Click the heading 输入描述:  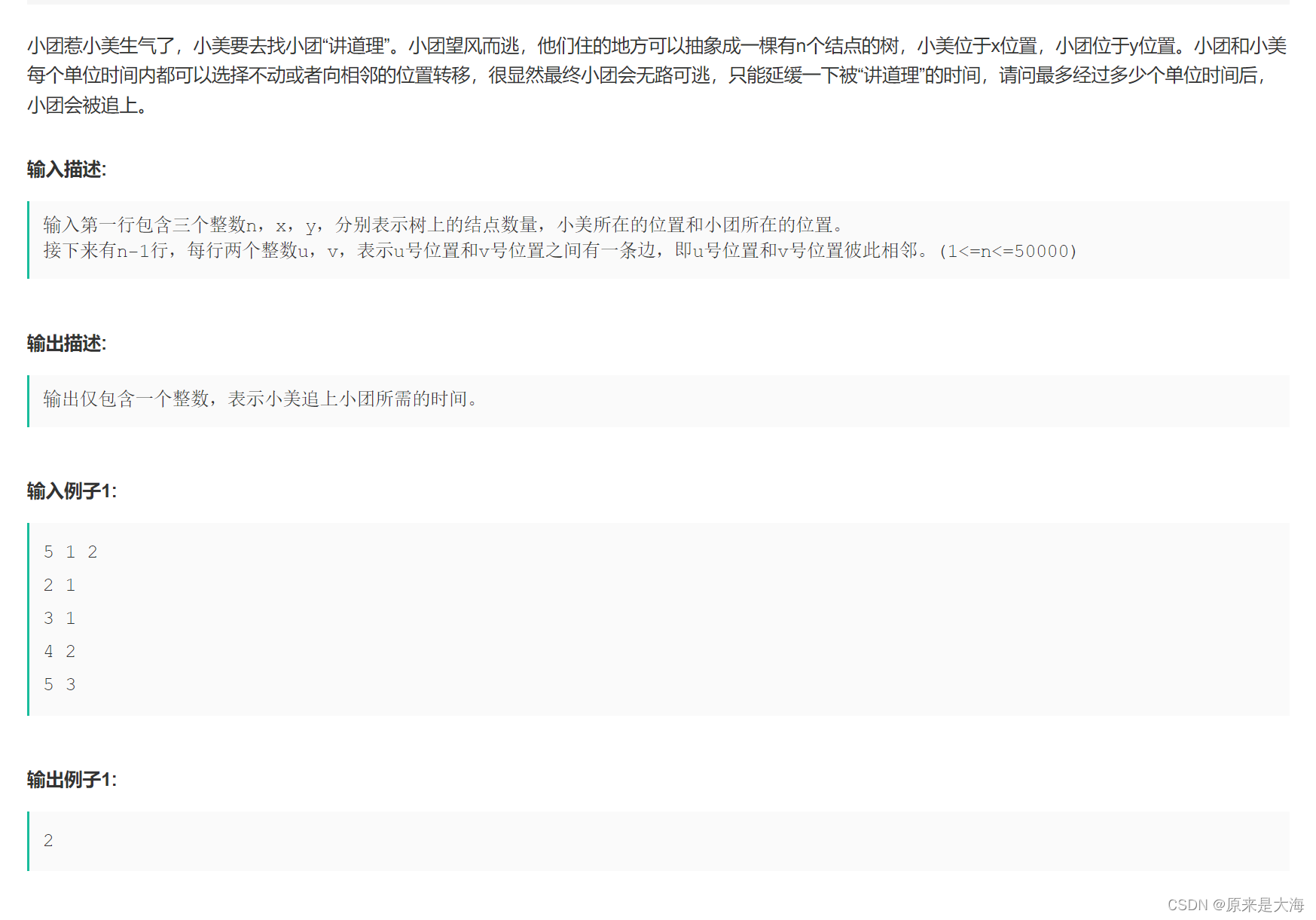(66, 170)
